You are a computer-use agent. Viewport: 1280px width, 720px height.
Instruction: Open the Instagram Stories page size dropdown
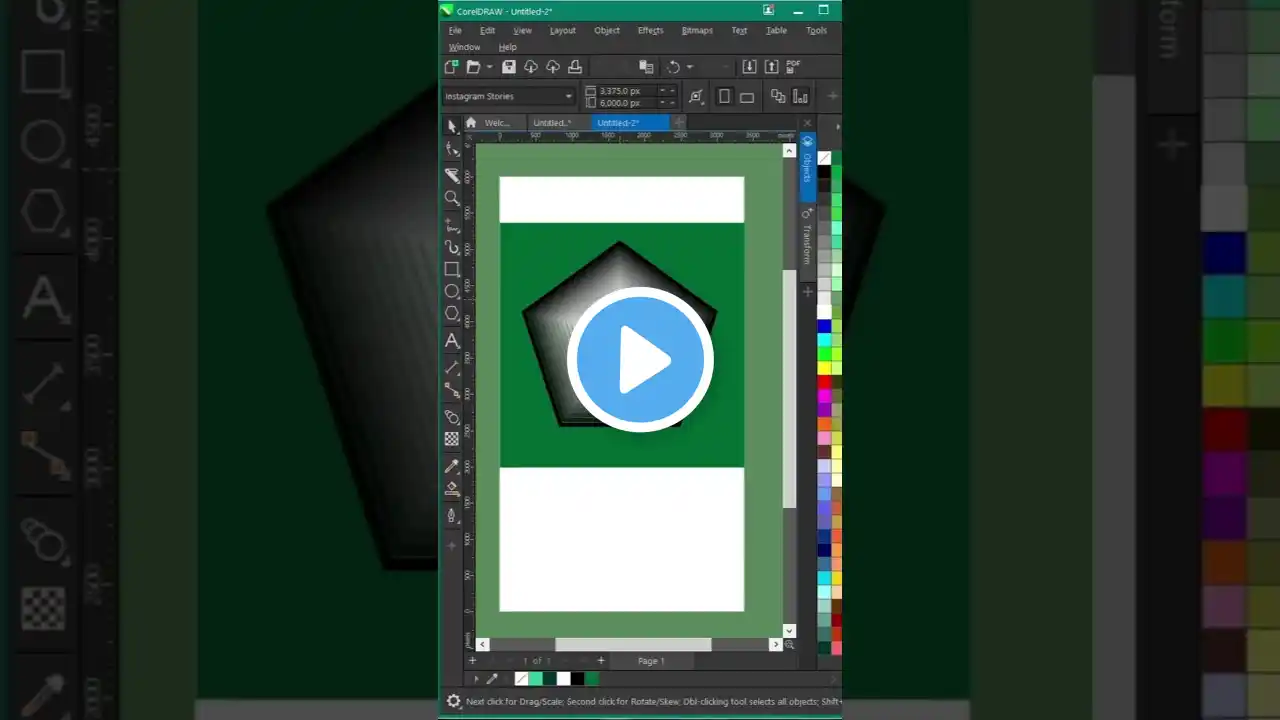coord(569,97)
